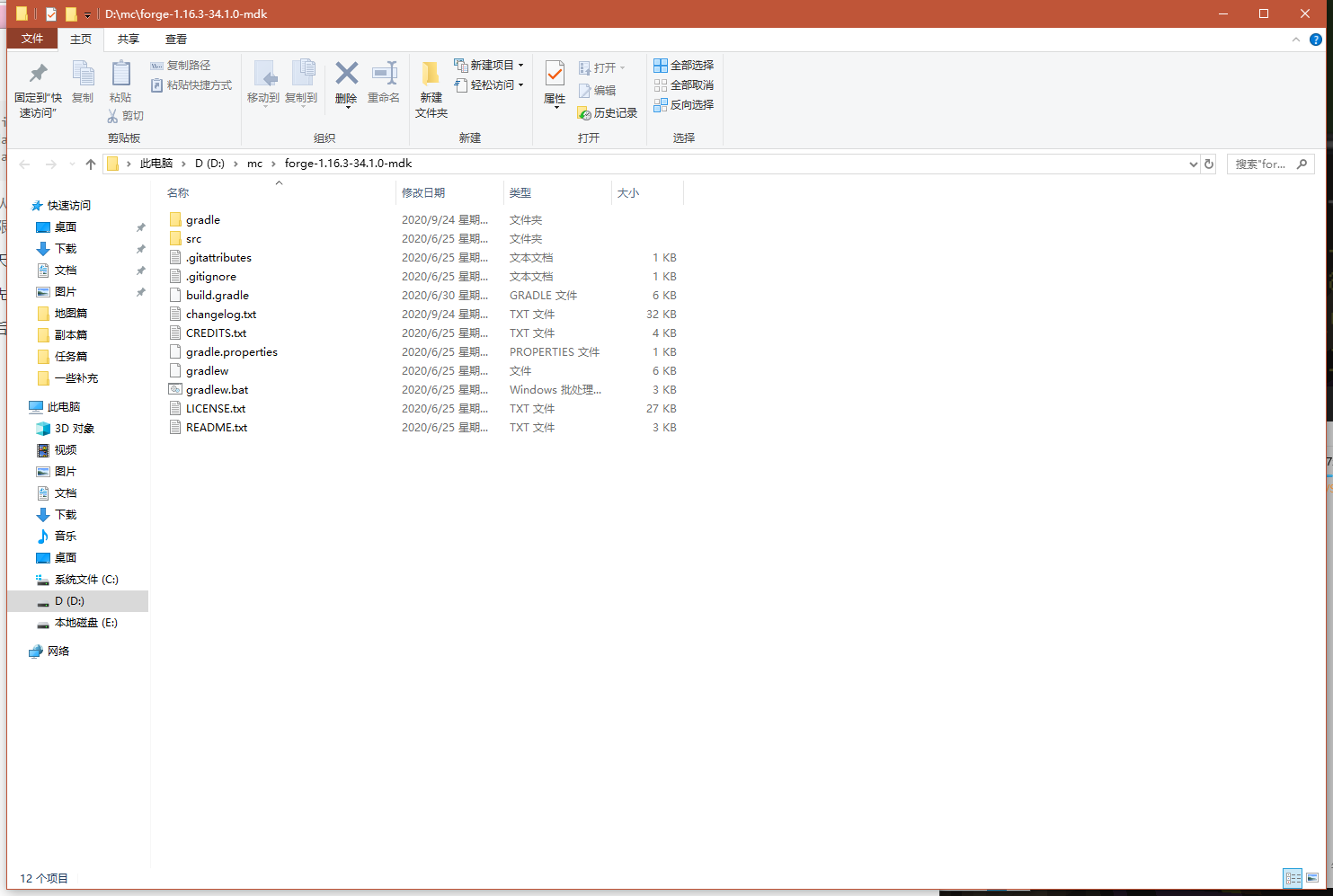1333x896 pixels.
Task: Click Invert Selection (反向选择) button
Action: coord(684,105)
